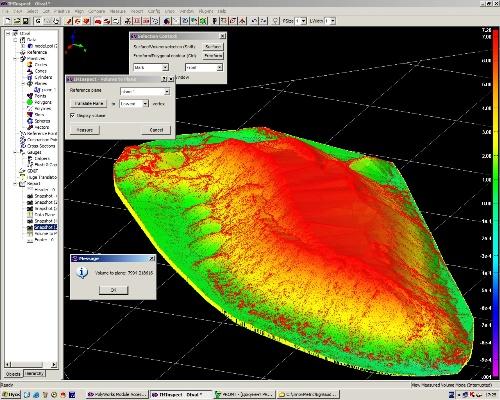
Task: Click the Cancel button in volume dialog
Action: coord(156,130)
